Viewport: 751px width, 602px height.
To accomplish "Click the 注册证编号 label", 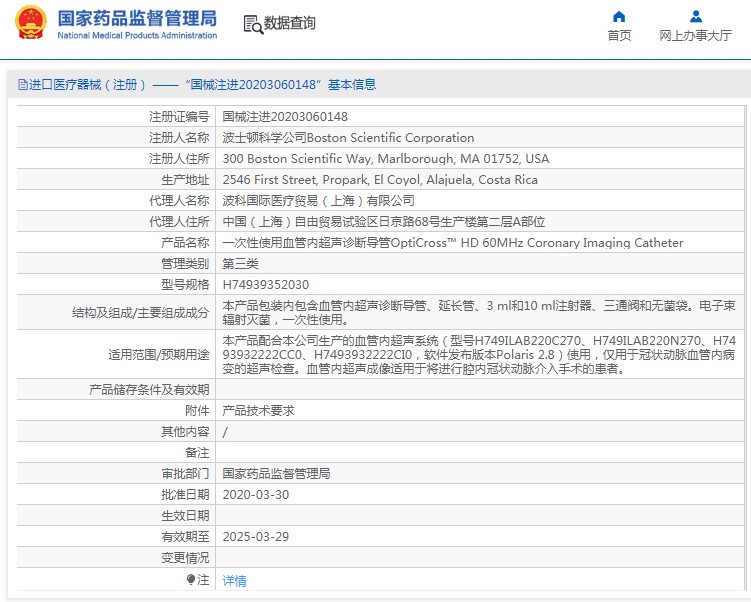I will click(179, 116).
